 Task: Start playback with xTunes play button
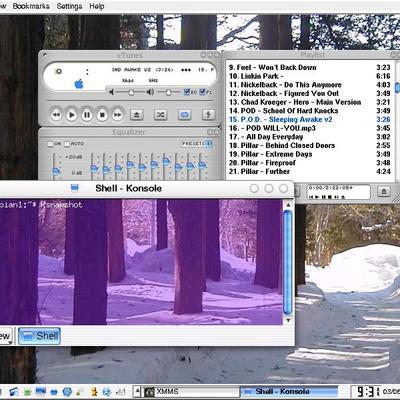pyautogui.click(x=71, y=115)
